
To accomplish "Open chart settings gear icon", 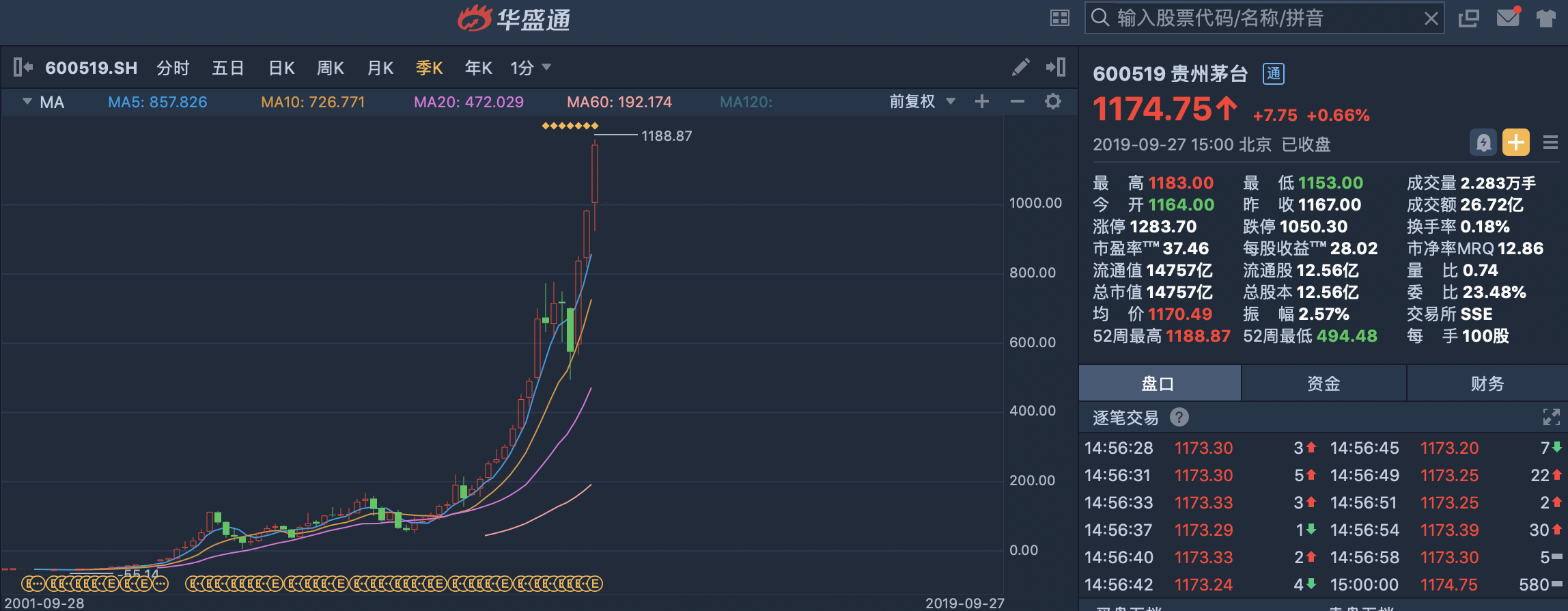I will coord(1053,102).
